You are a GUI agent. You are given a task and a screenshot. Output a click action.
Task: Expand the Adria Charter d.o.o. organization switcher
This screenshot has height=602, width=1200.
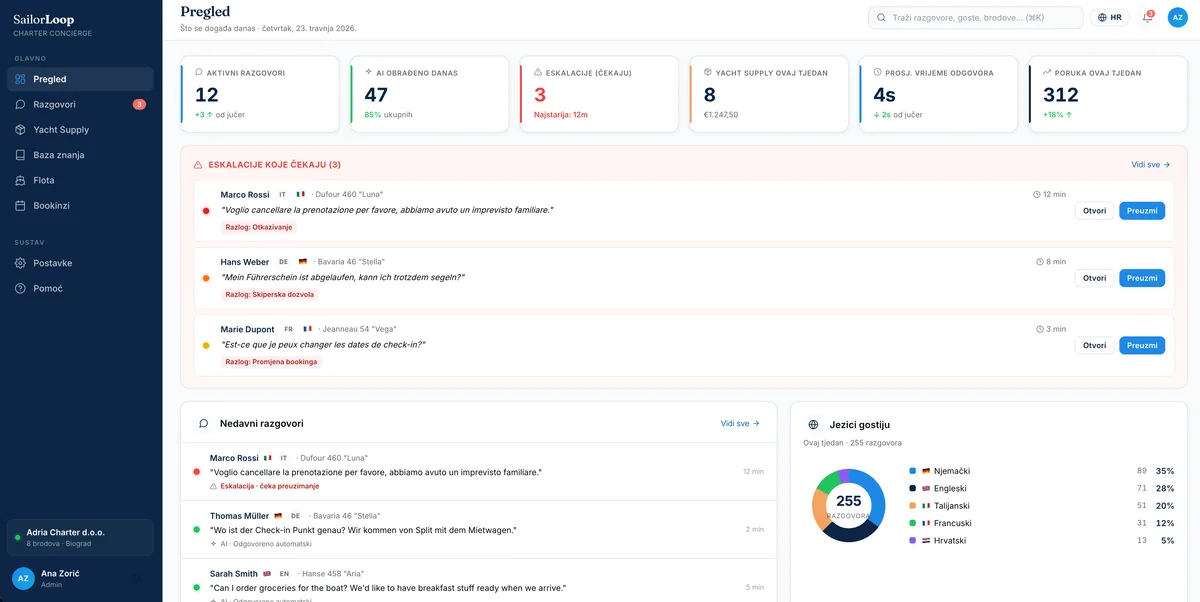click(x=80, y=537)
